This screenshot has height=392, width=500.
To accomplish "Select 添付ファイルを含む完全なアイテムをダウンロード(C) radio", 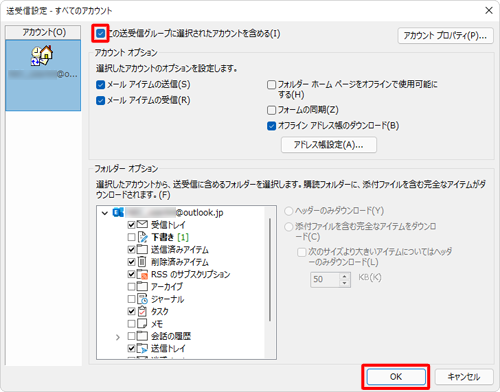I will [288, 227].
